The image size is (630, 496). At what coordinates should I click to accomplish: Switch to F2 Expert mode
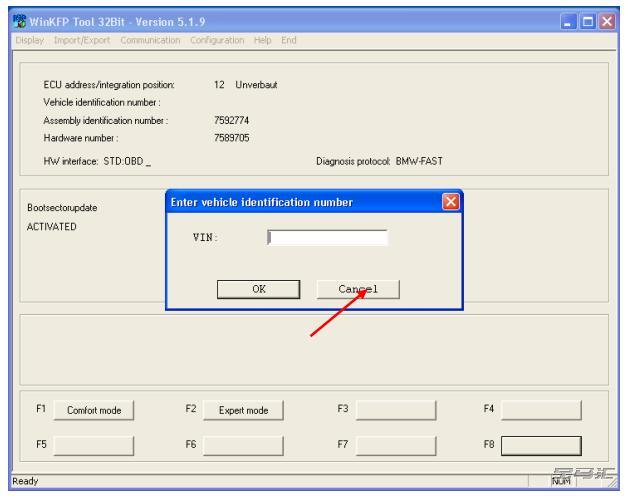(x=243, y=409)
